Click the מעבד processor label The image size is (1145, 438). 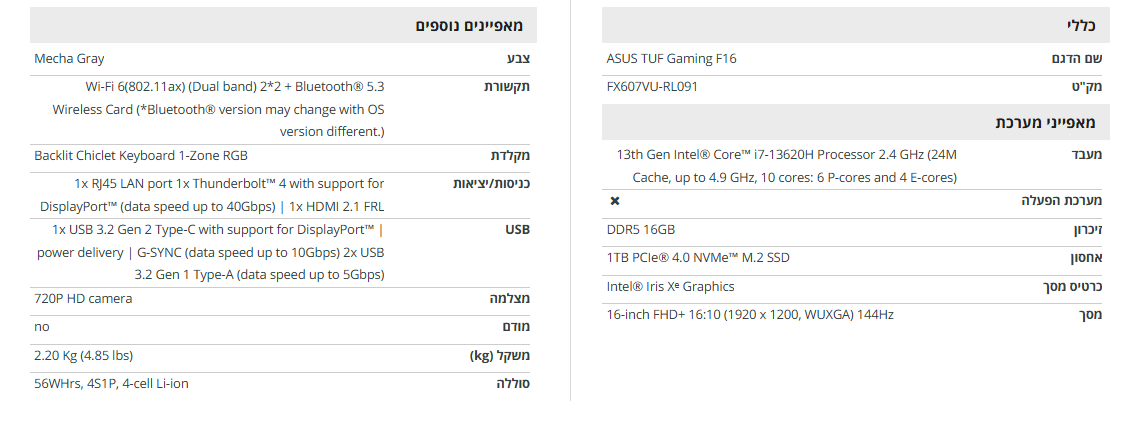[x=1085, y=154]
